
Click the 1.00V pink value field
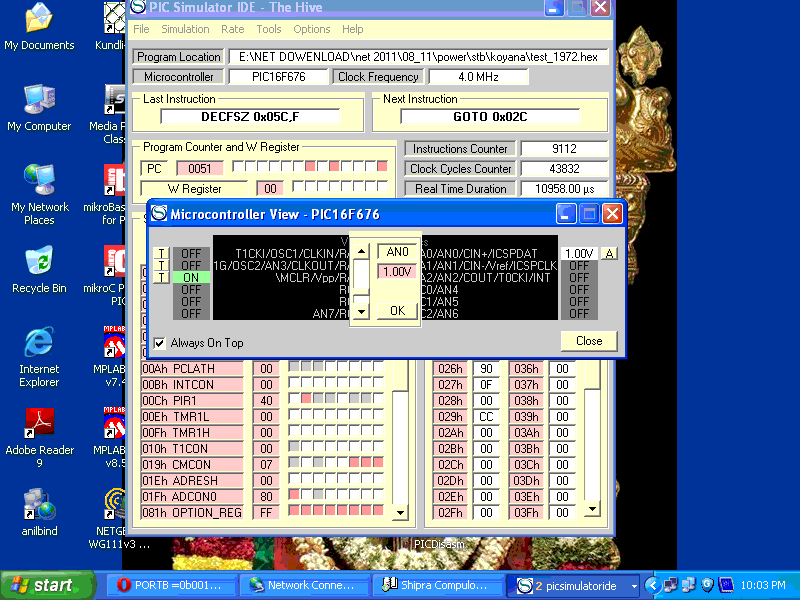pos(397,271)
